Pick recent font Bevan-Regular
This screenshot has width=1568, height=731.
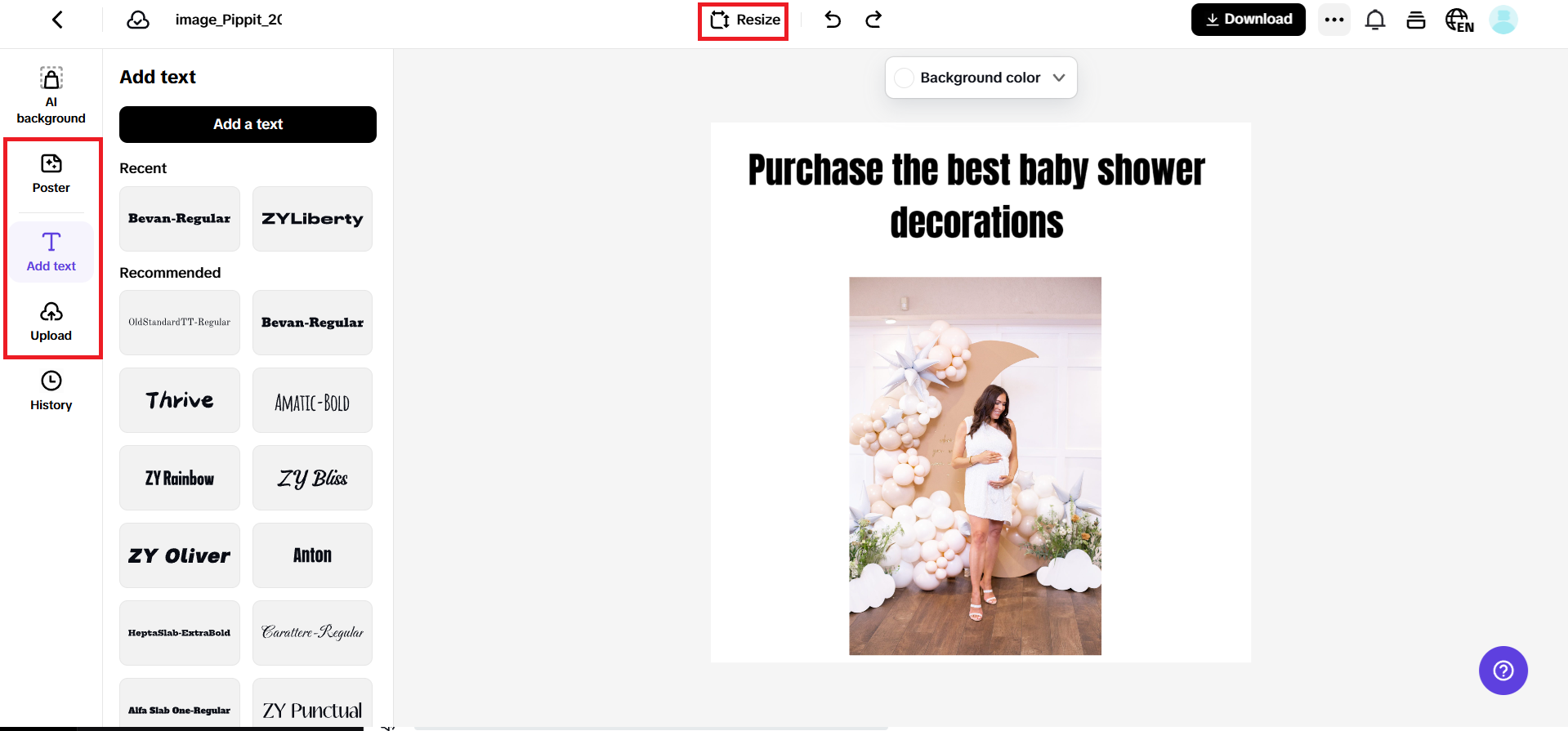pyautogui.click(x=180, y=219)
